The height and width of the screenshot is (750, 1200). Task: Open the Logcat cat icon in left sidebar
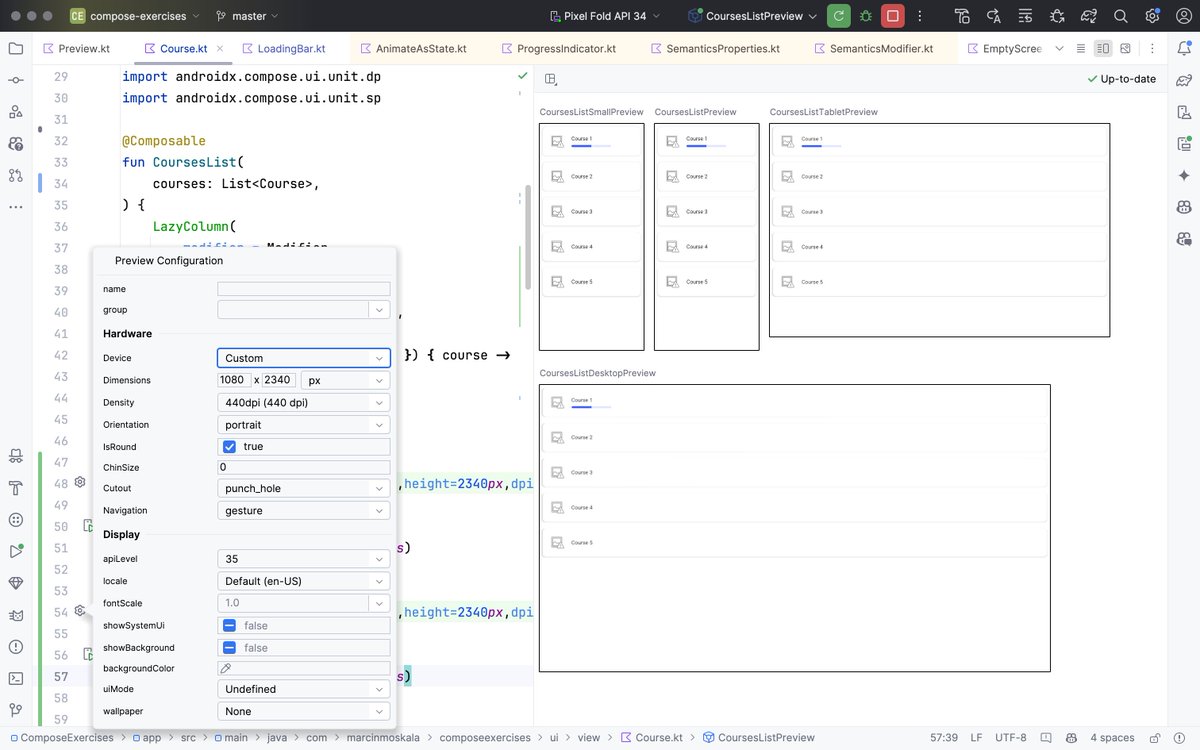pos(15,615)
